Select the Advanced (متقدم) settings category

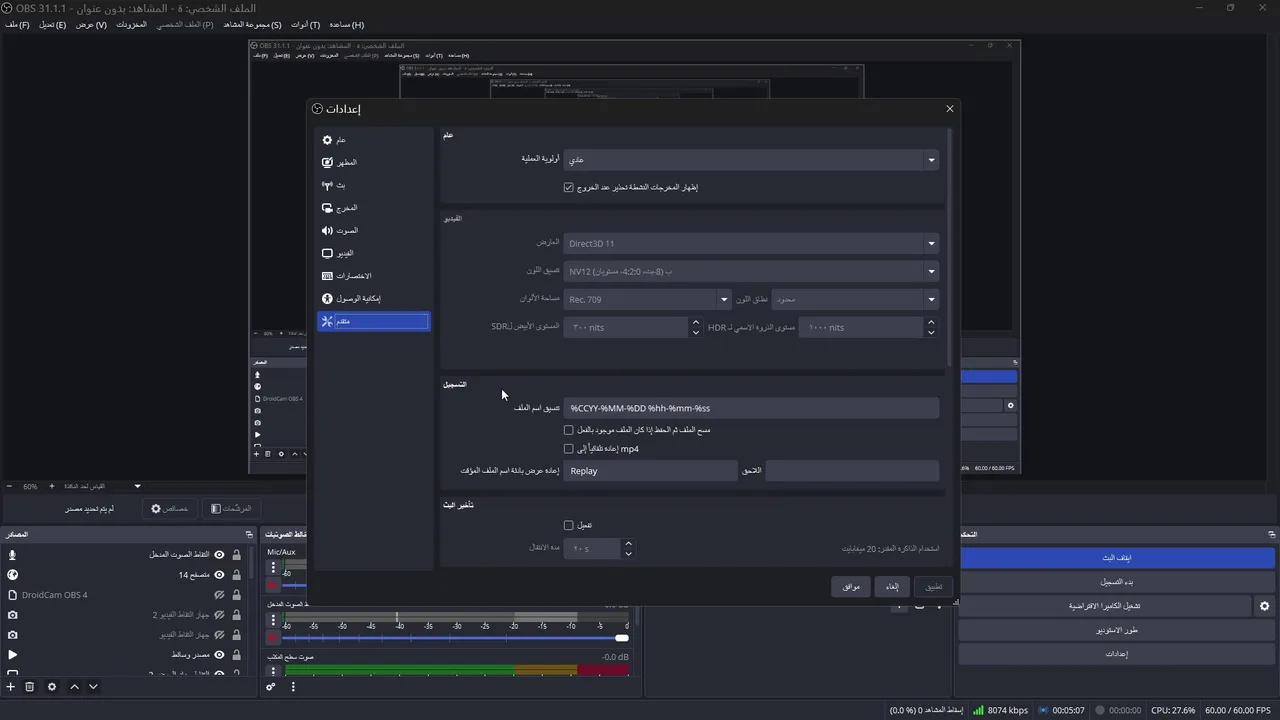[373, 321]
